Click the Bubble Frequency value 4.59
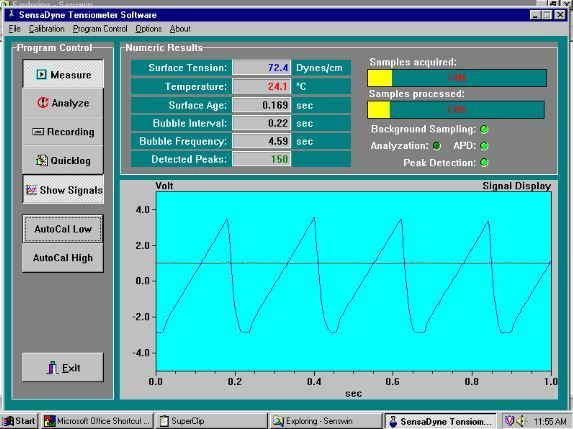Viewport: 573px width, 429px height. point(278,141)
